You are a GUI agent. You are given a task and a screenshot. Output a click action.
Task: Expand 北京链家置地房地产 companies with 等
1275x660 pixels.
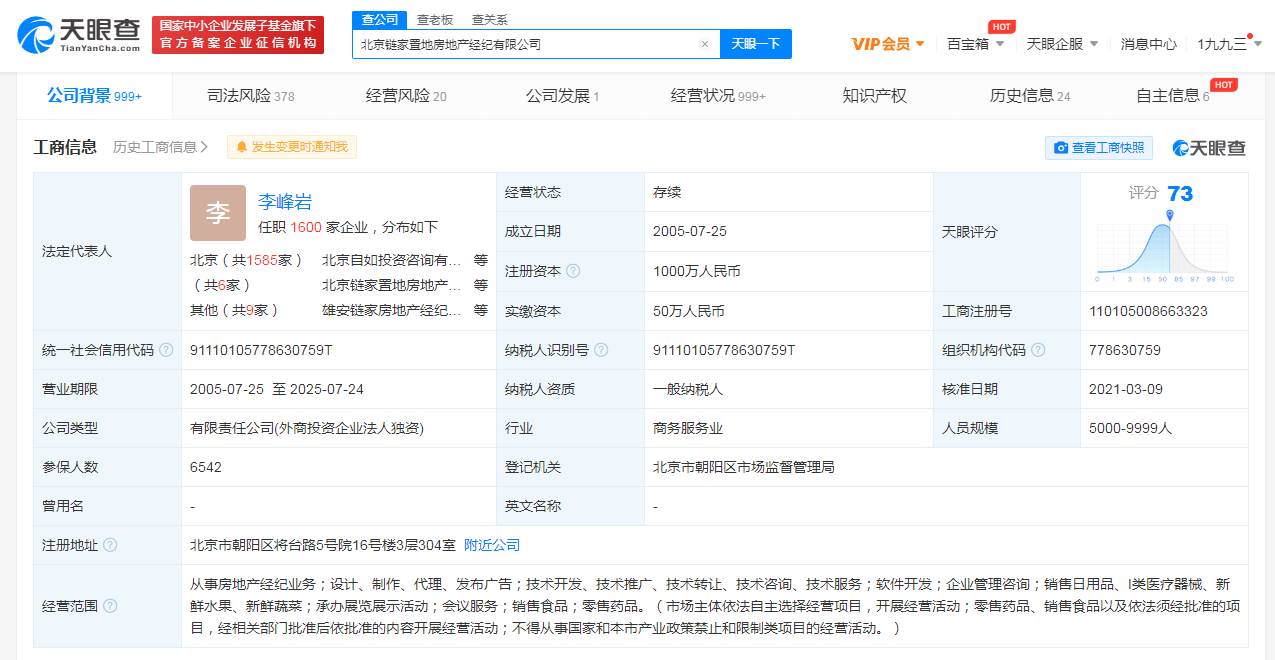pyautogui.click(x=481, y=285)
